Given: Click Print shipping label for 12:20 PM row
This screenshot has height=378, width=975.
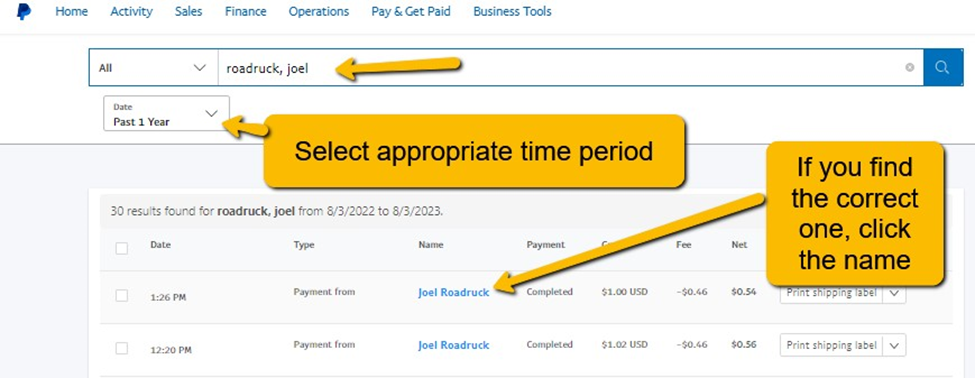Looking at the screenshot, I should point(831,345).
